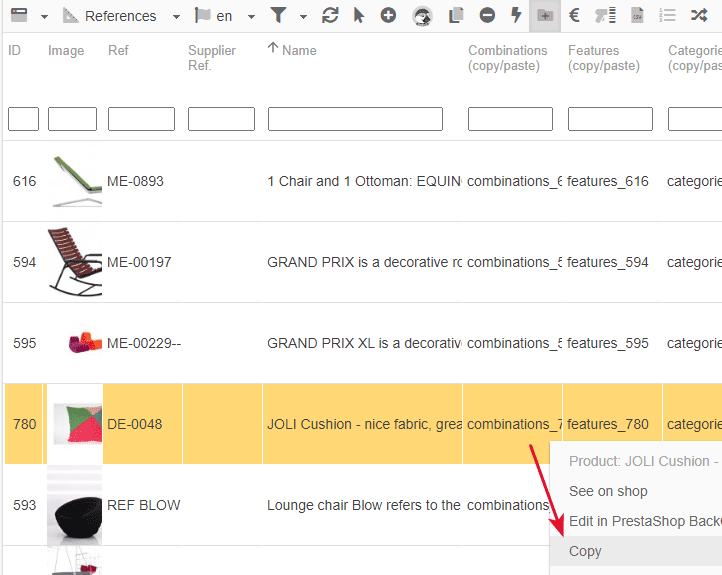Click the Name filter input field
The height and width of the screenshot is (575, 722).
[355, 119]
